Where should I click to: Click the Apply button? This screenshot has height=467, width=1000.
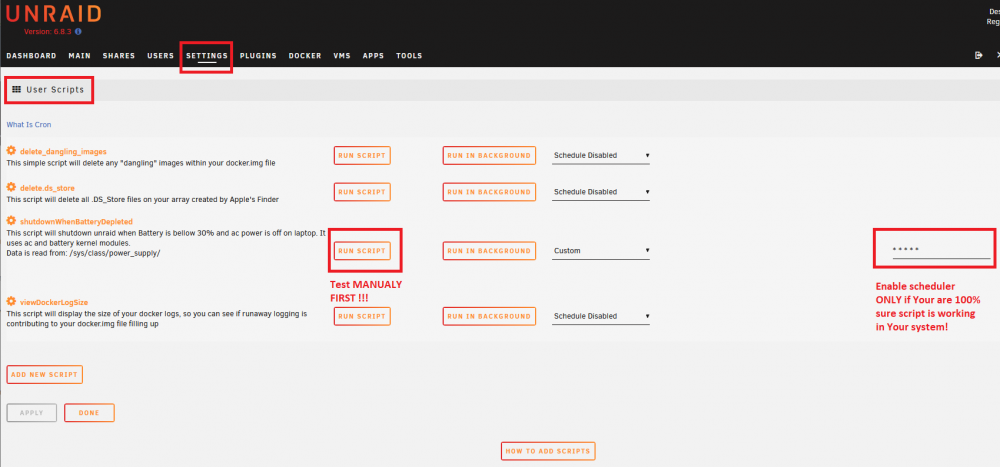pos(32,413)
